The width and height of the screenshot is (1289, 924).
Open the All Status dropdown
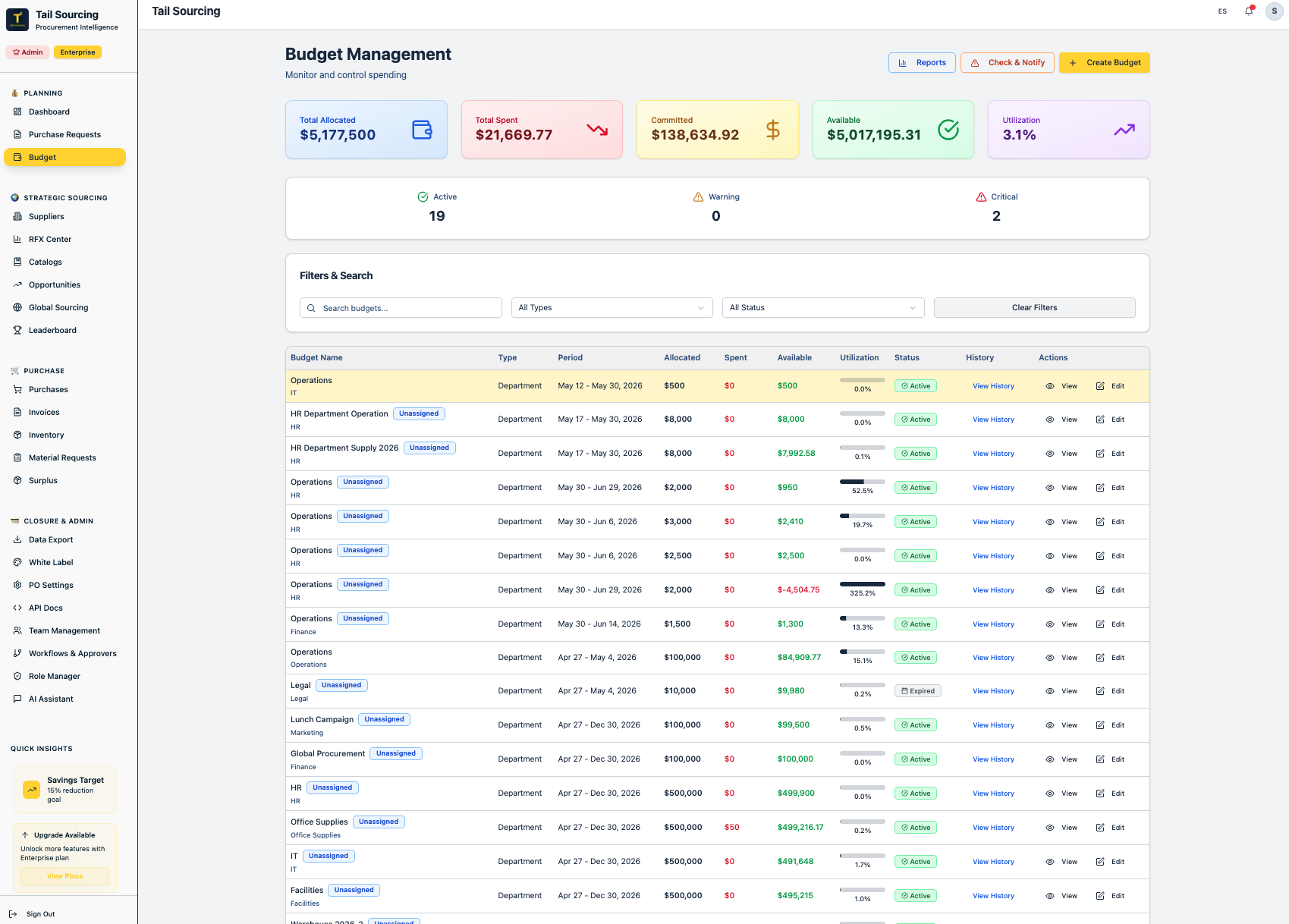pos(823,307)
